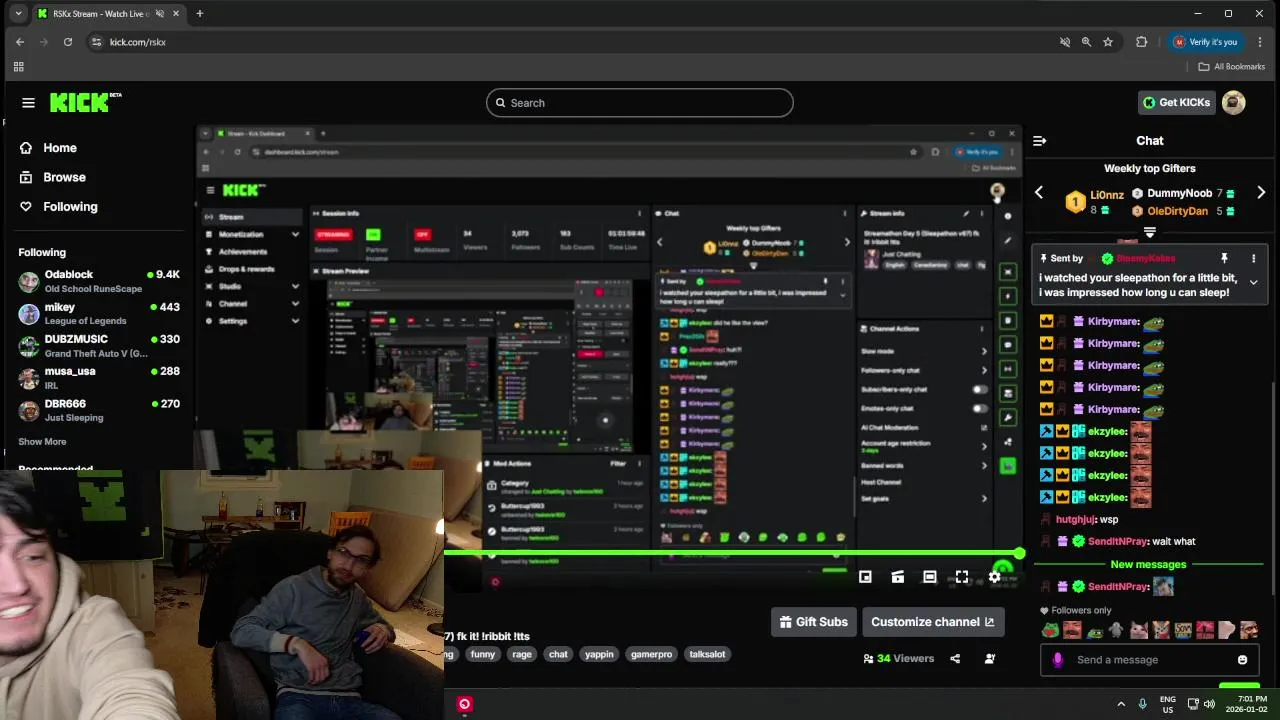1280x720 pixels.
Task: Open the Customize channel button
Action: pyautogui.click(x=932, y=622)
